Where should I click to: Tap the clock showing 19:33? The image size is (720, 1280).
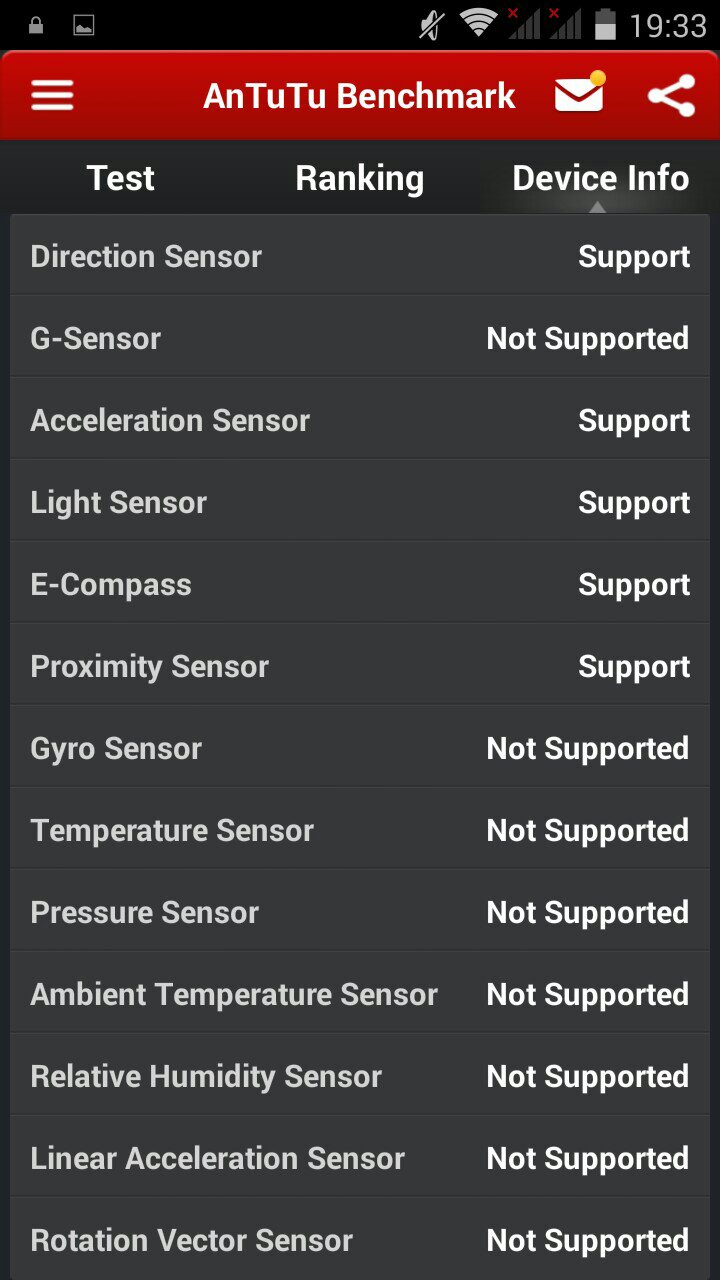(x=667, y=25)
